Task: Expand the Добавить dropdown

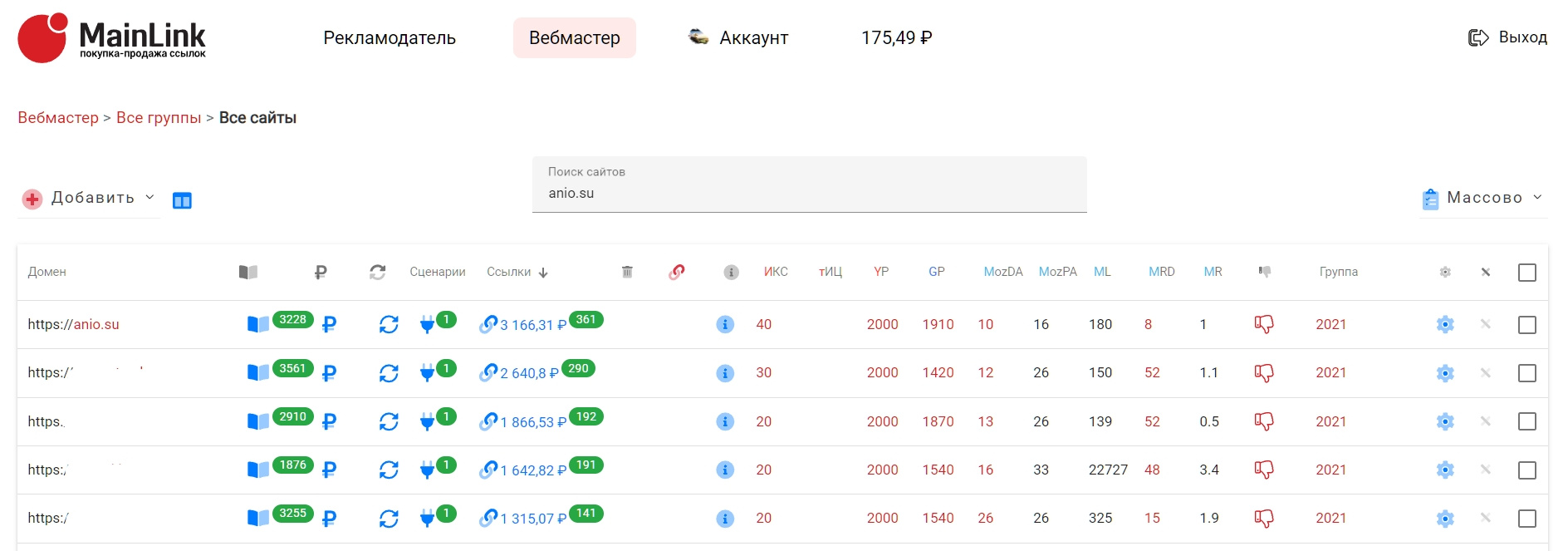Action: [x=89, y=198]
